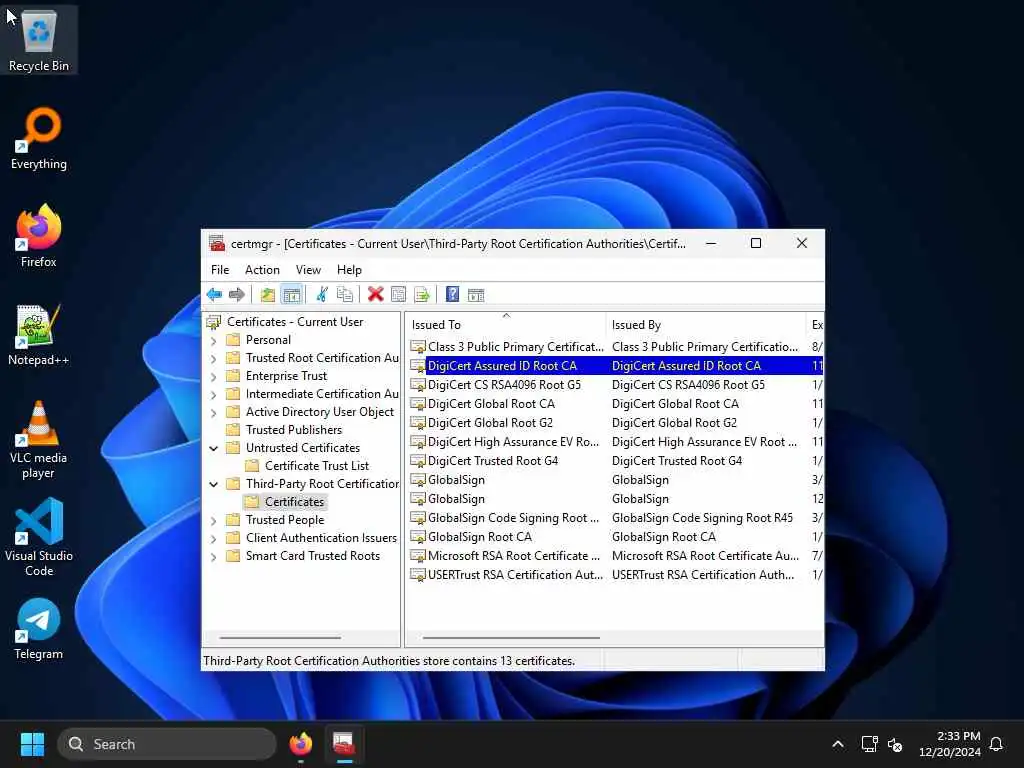Click the Up one level folder icon
The width and height of the screenshot is (1024, 768).
tap(268, 295)
